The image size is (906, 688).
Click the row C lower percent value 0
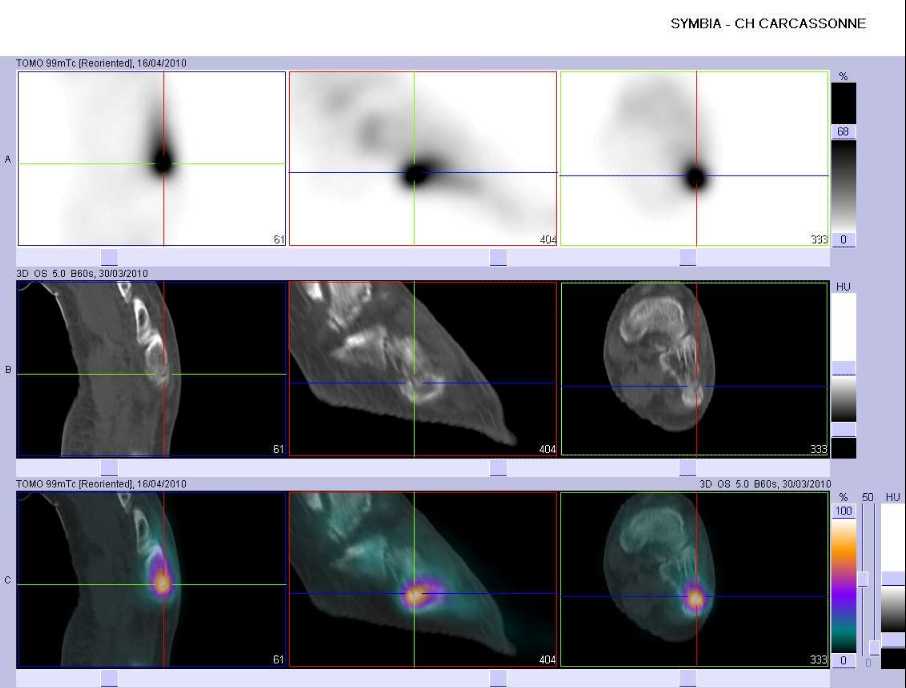coord(844,660)
